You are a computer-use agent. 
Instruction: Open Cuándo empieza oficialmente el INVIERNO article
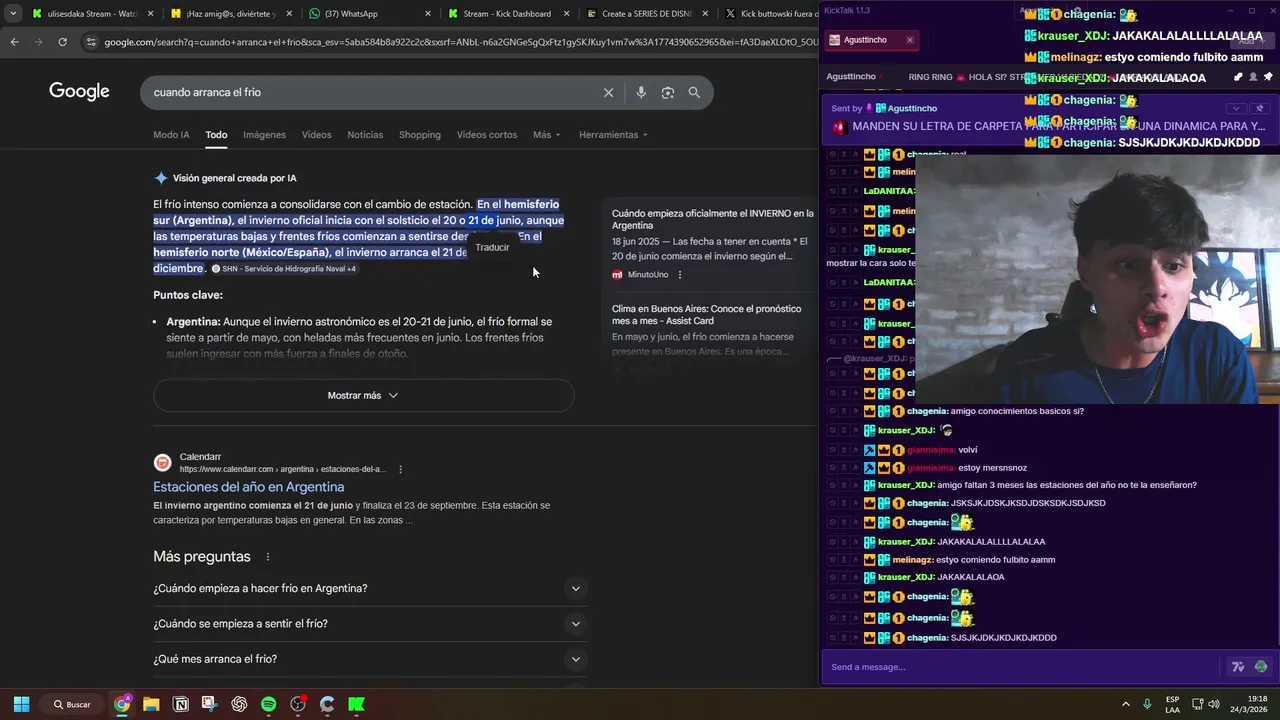(x=712, y=219)
